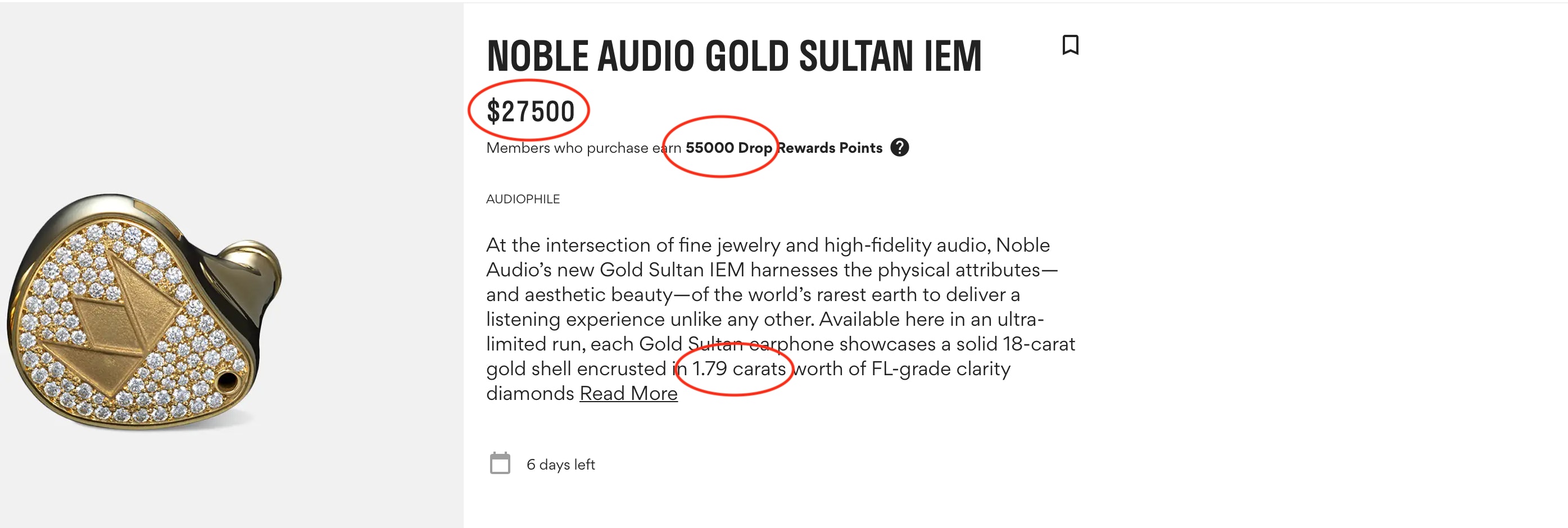Click the AUDIOPHILE category label
The width and height of the screenshot is (1568, 528).
pos(523,199)
